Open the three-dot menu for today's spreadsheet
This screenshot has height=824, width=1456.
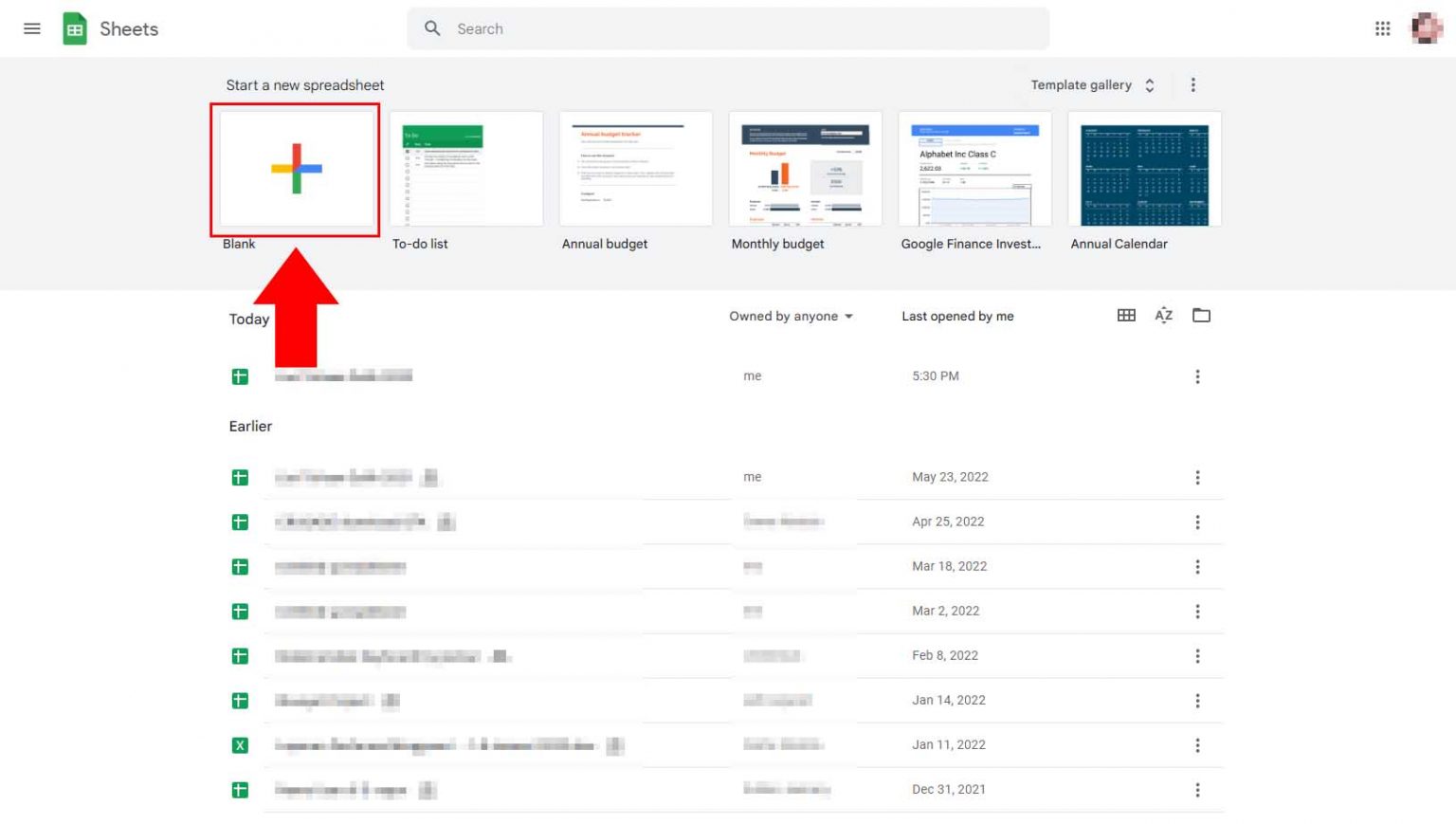[1197, 376]
